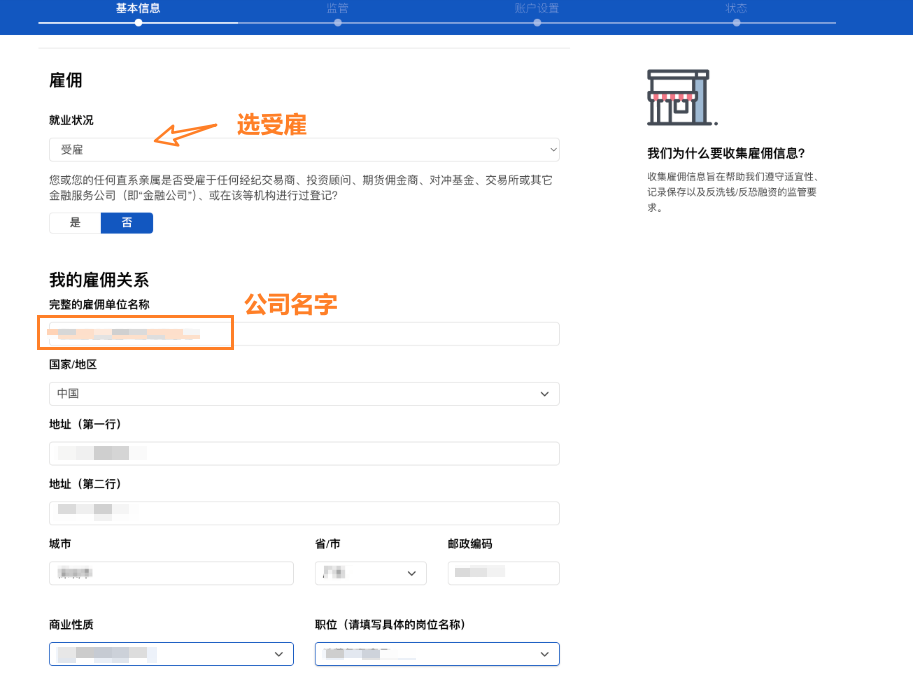Go to the 基本信息 step label
913x697 pixels.
point(138,8)
